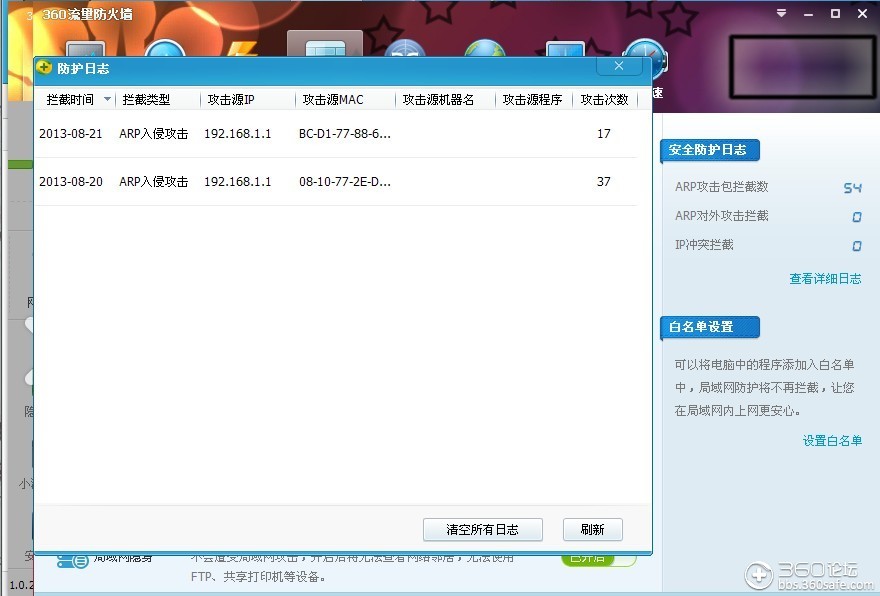Toggle the 局域网隐身 已开启 switch
The height and width of the screenshot is (596, 880).
point(598,558)
